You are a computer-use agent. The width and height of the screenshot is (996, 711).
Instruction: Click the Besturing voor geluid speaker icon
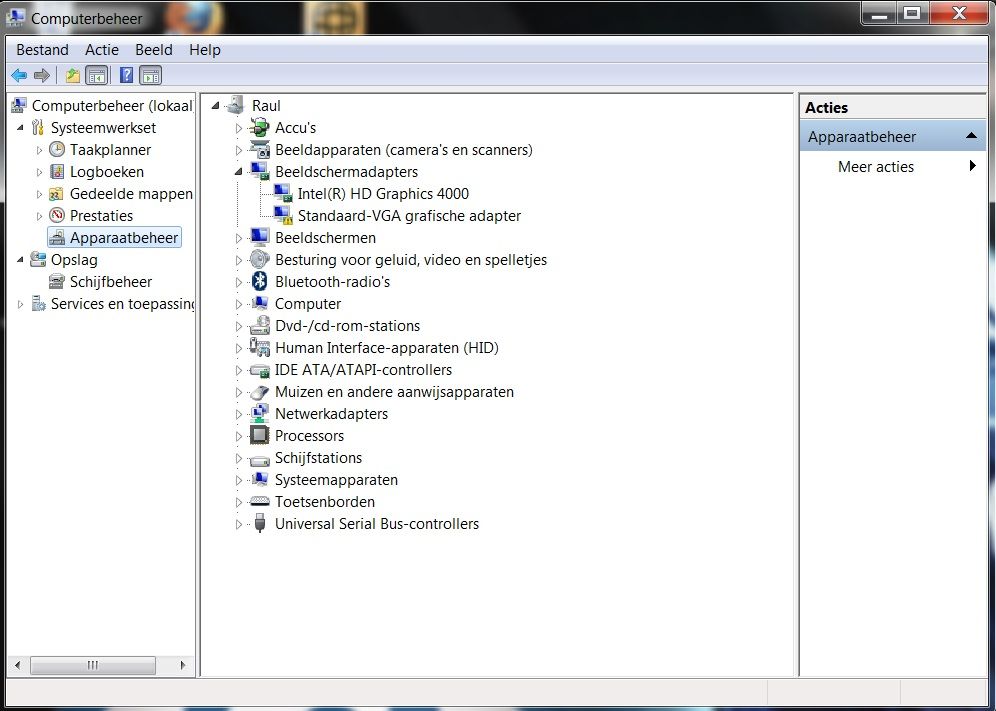pos(259,260)
